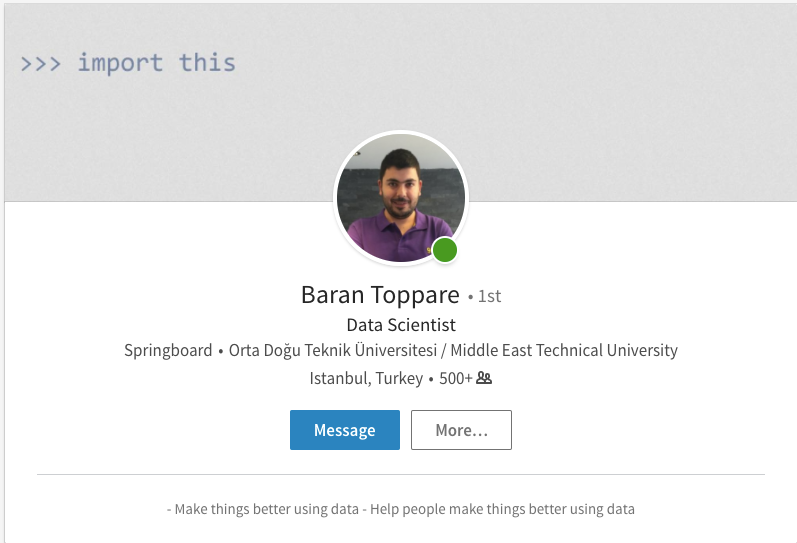View the 500+ connections count

tap(456, 378)
